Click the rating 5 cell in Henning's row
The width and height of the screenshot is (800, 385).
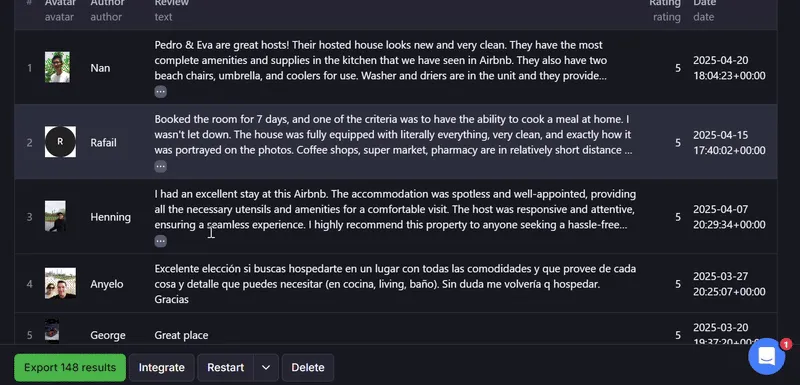click(678, 217)
